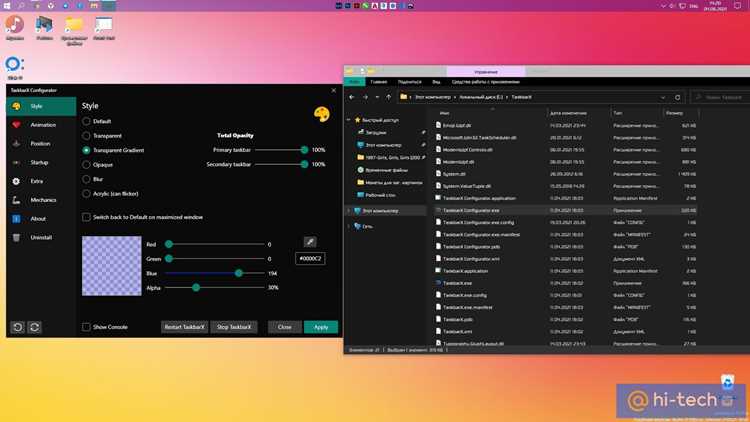Open the Position section in TaskbarX Configurator
This screenshot has width=750, height=422.
(41, 144)
